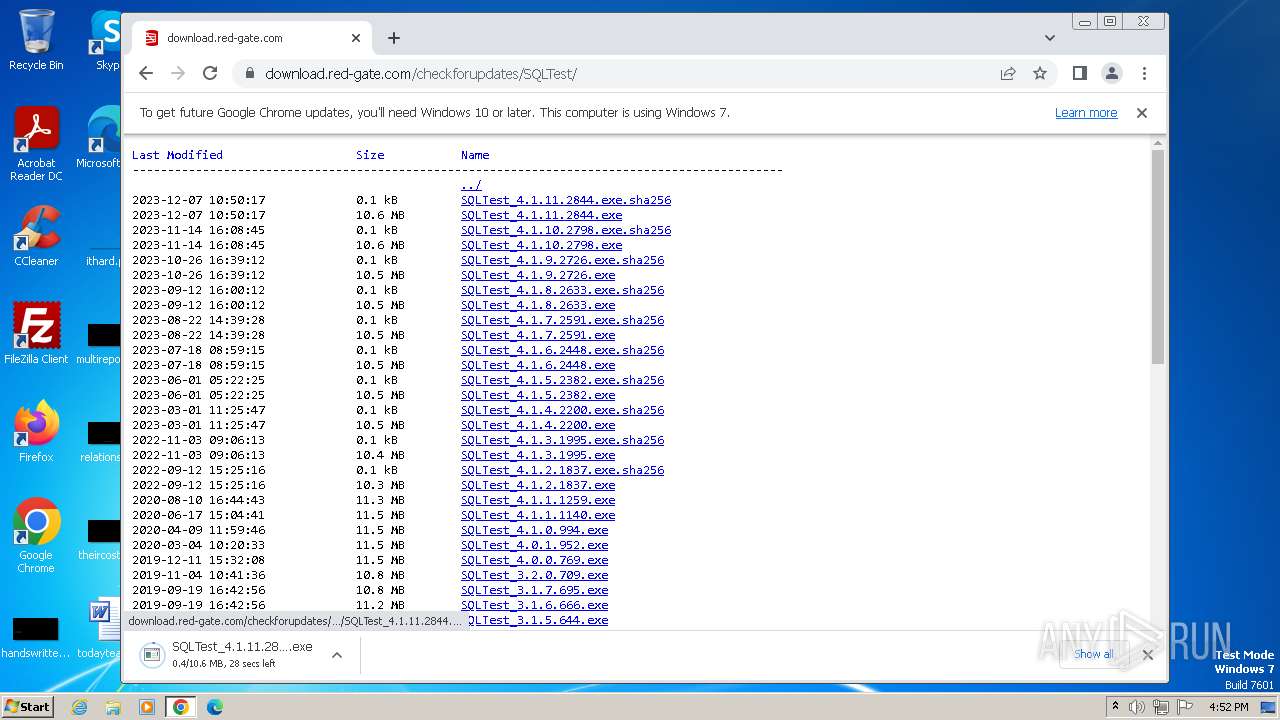1280x720 pixels.
Task: Open the downloading SQLTest_4.1.11 item
Action: click(x=229, y=655)
